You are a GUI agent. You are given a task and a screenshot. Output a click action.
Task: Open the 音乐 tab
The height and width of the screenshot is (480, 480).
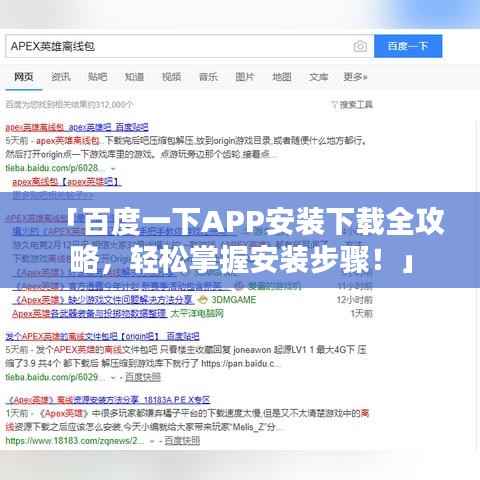(x=208, y=77)
